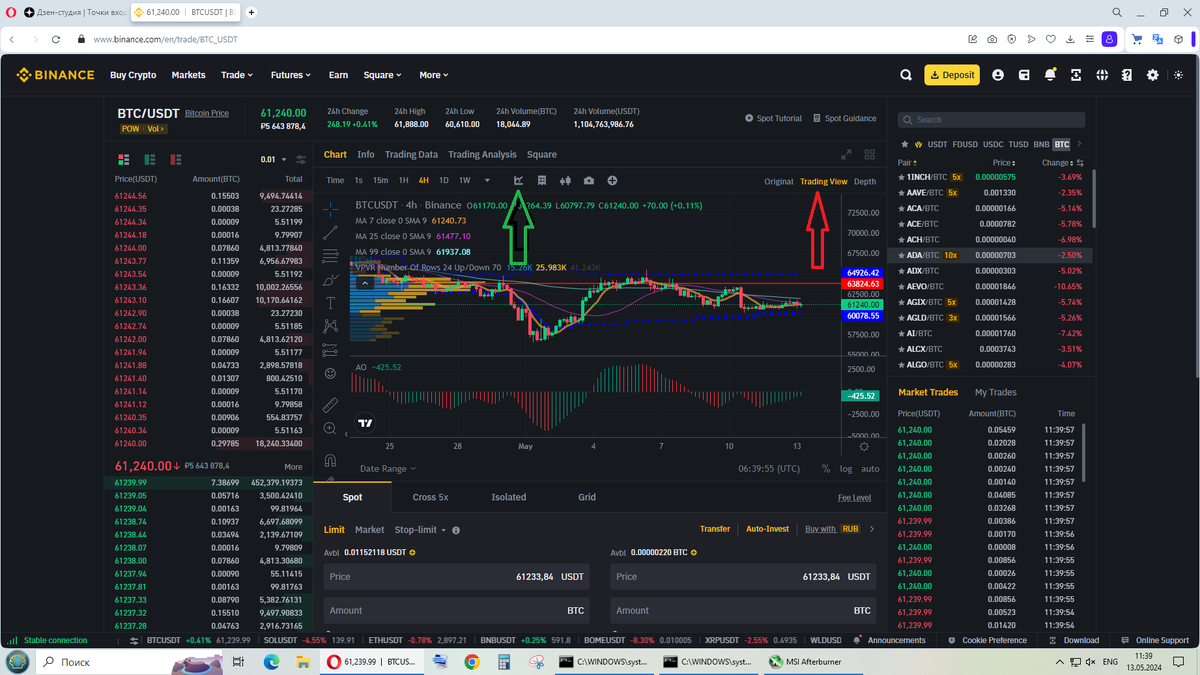
Task: Show only buy orders in order book
Action: pos(150,159)
